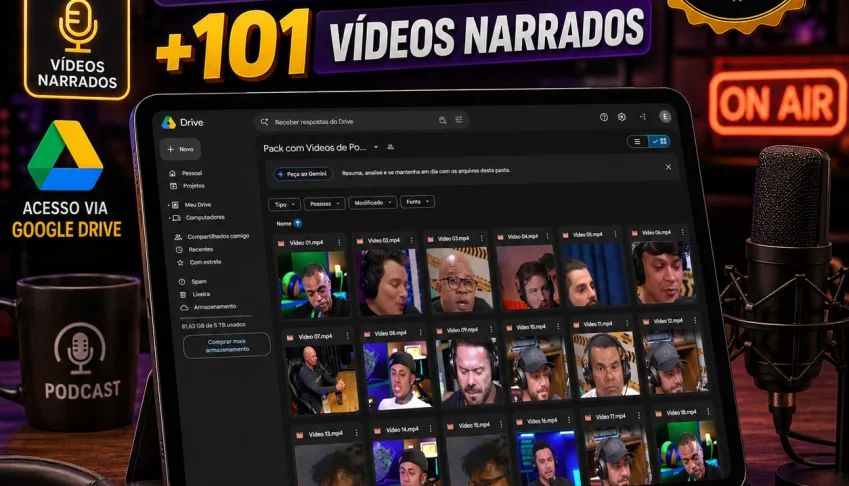This screenshot has height=486, width=849.
Task: Select the Video 11.mp4 thumbnail
Action: click(x=605, y=364)
